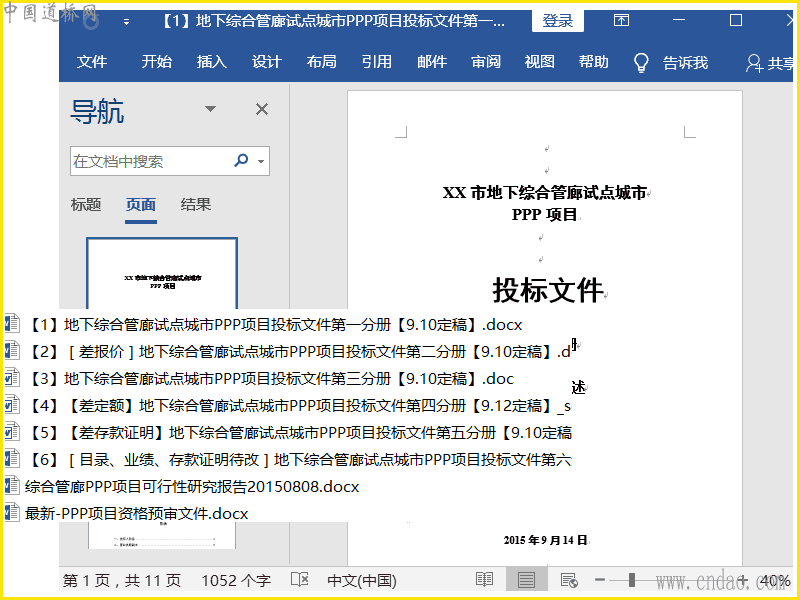
Task: Open the 帮助 ribbon tab
Action: [x=593, y=62]
